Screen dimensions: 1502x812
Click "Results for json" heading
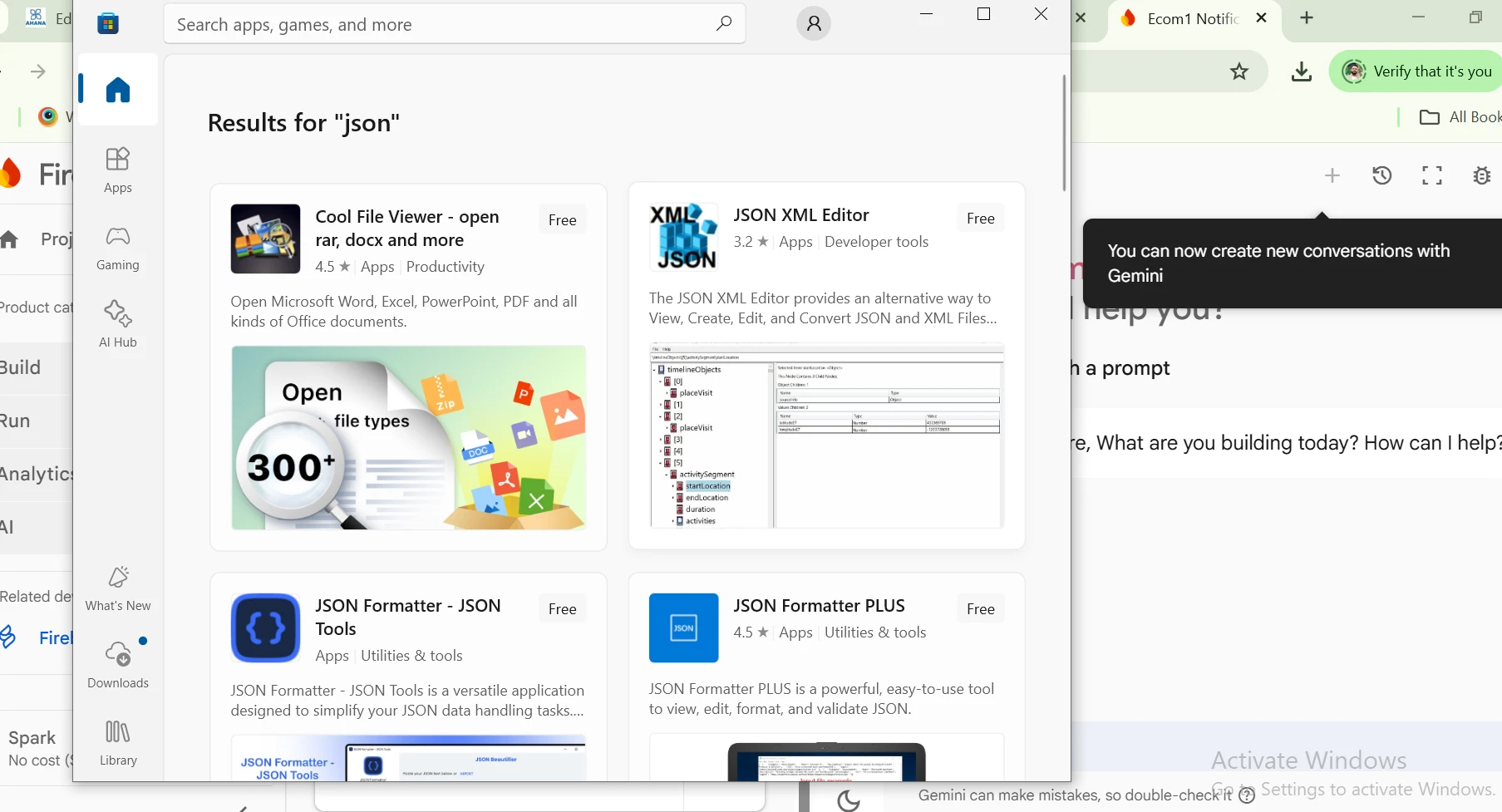(303, 123)
